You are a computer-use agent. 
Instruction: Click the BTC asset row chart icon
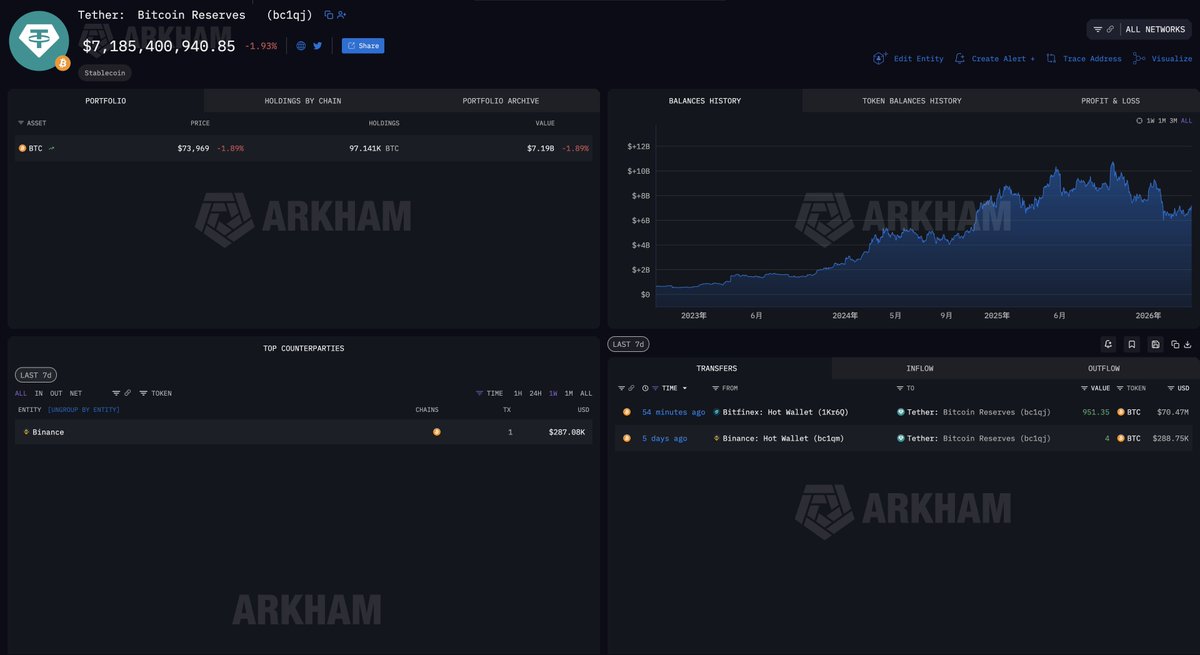point(52,148)
